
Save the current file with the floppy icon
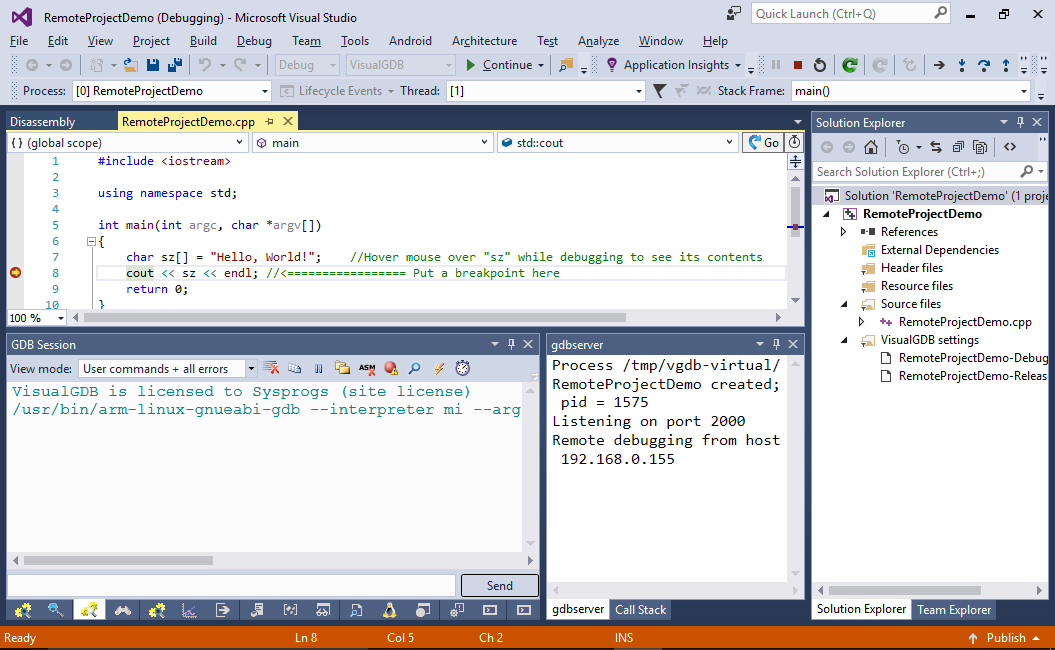[153, 65]
